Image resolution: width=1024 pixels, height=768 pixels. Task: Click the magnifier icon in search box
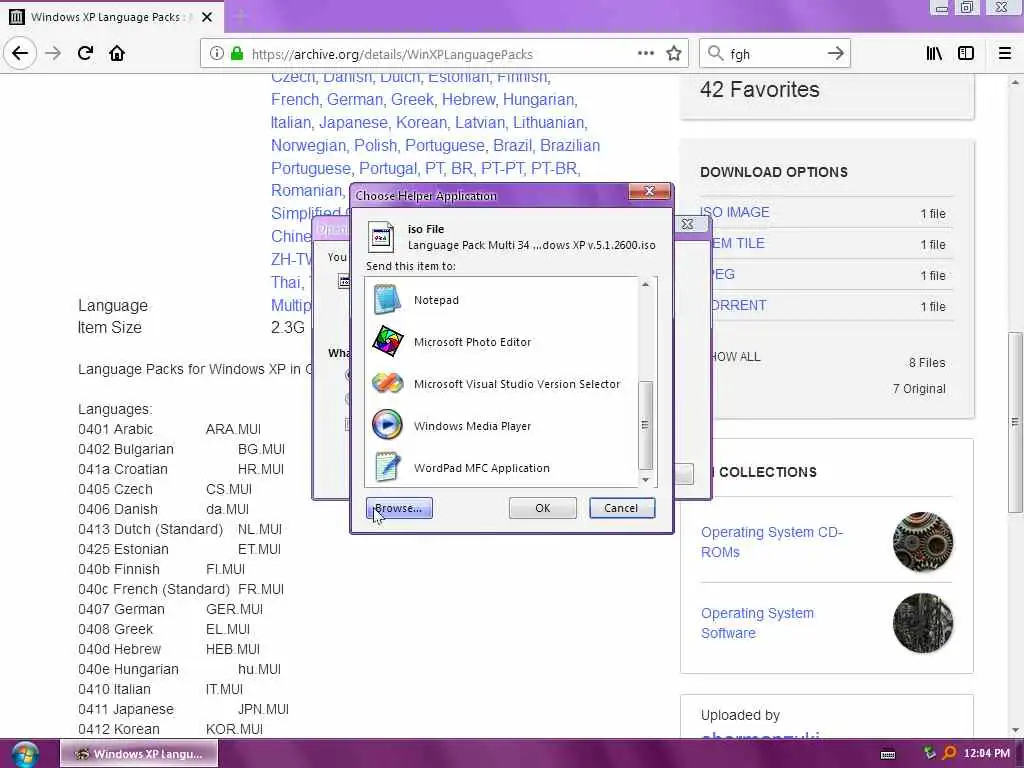click(x=715, y=53)
